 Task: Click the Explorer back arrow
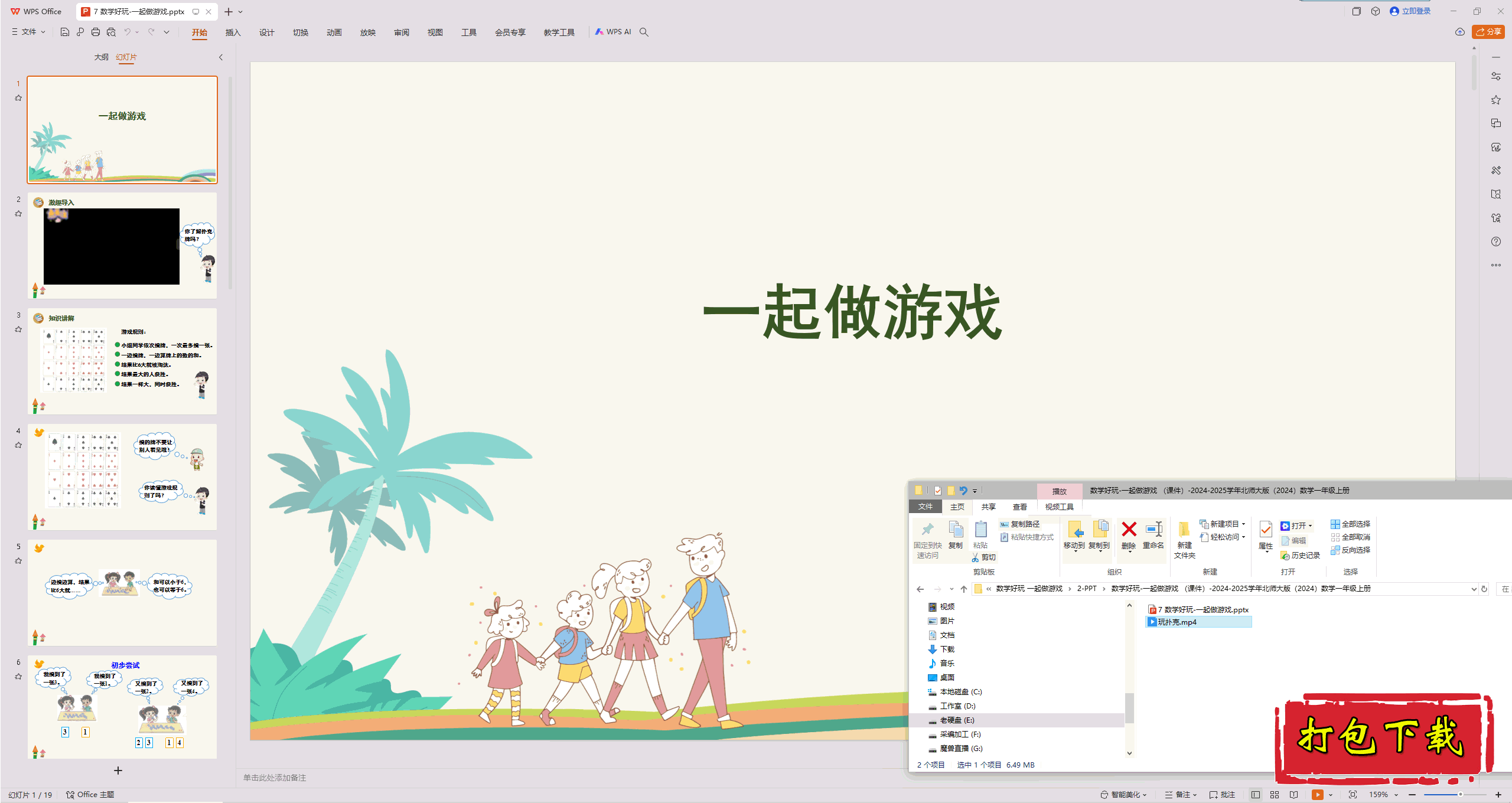920,589
